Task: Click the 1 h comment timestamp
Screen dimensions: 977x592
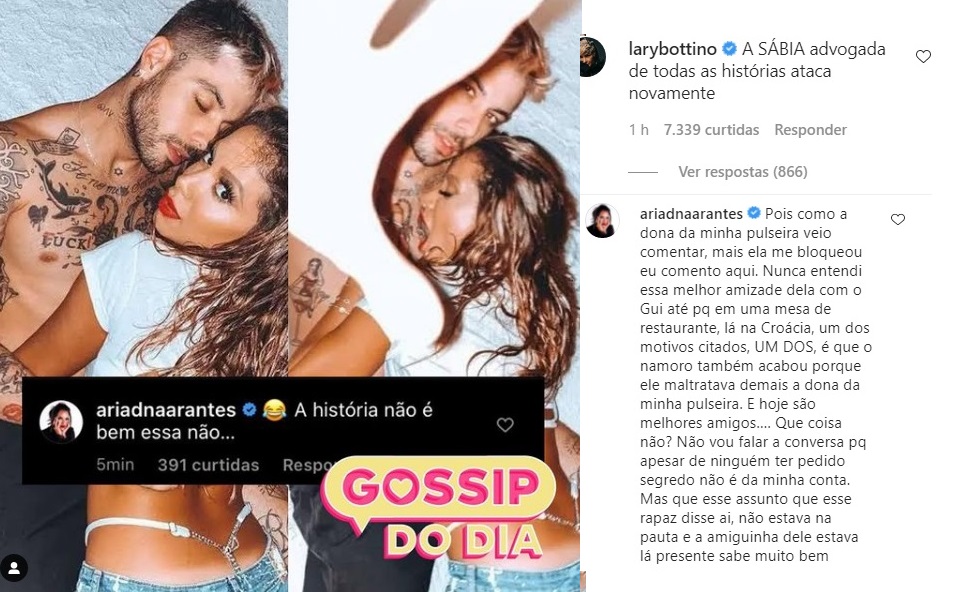Action: pyautogui.click(x=639, y=130)
